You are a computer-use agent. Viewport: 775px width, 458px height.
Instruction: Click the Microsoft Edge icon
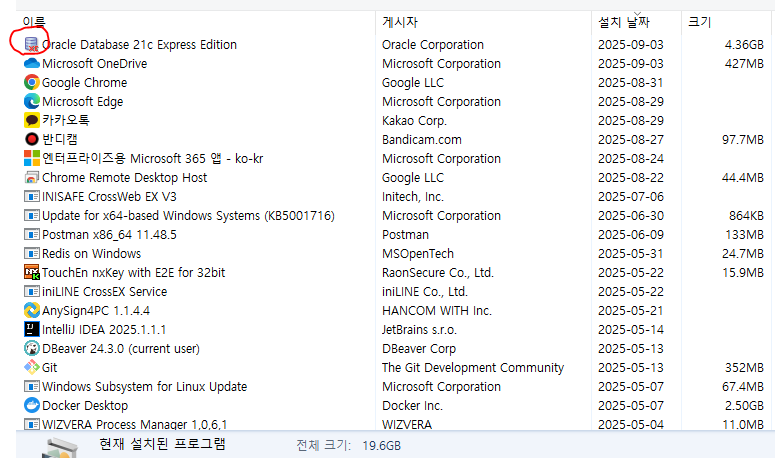[x=32, y=101]
